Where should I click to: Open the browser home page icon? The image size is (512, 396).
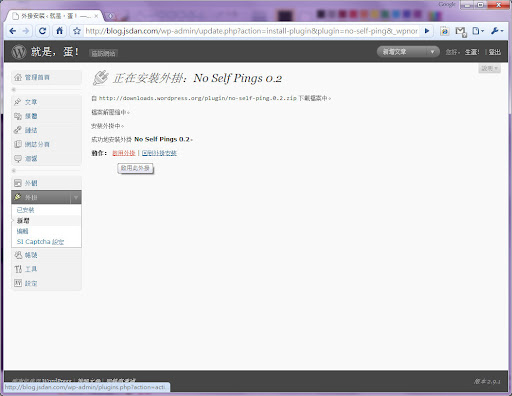tap(59, 31)
